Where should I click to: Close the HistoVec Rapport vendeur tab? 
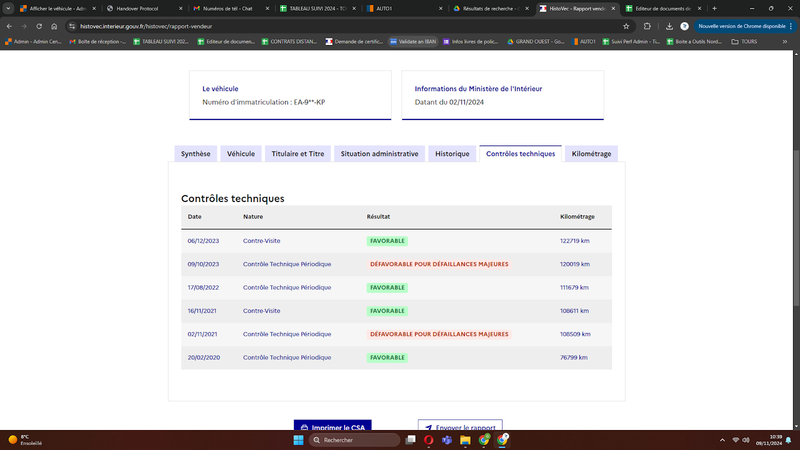coord(613,8)
